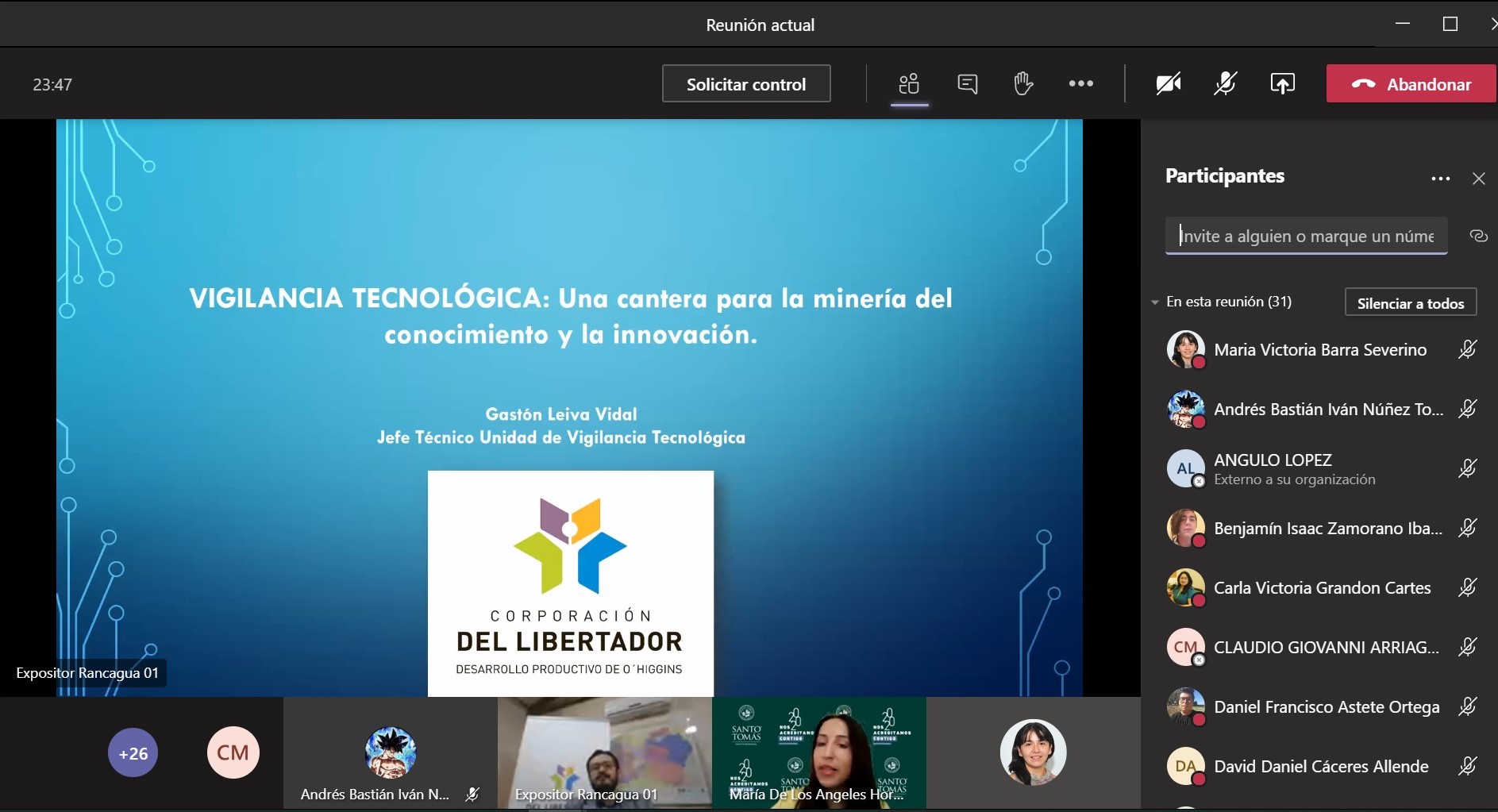Viewport: 1498px width, 812px height.
Task: Open more actions ellipsis in toolbar
Action: click(1080, 83)
